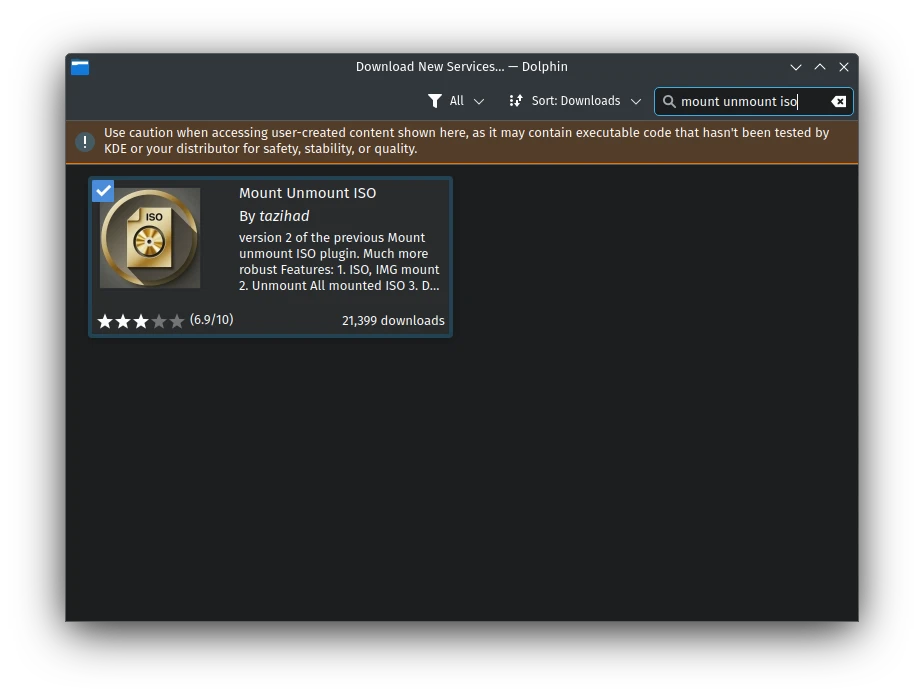Image resolution: width=924 pixels, height=699 pixels.
Task: Click the funnel filter icon
Action: pos(435,101)
